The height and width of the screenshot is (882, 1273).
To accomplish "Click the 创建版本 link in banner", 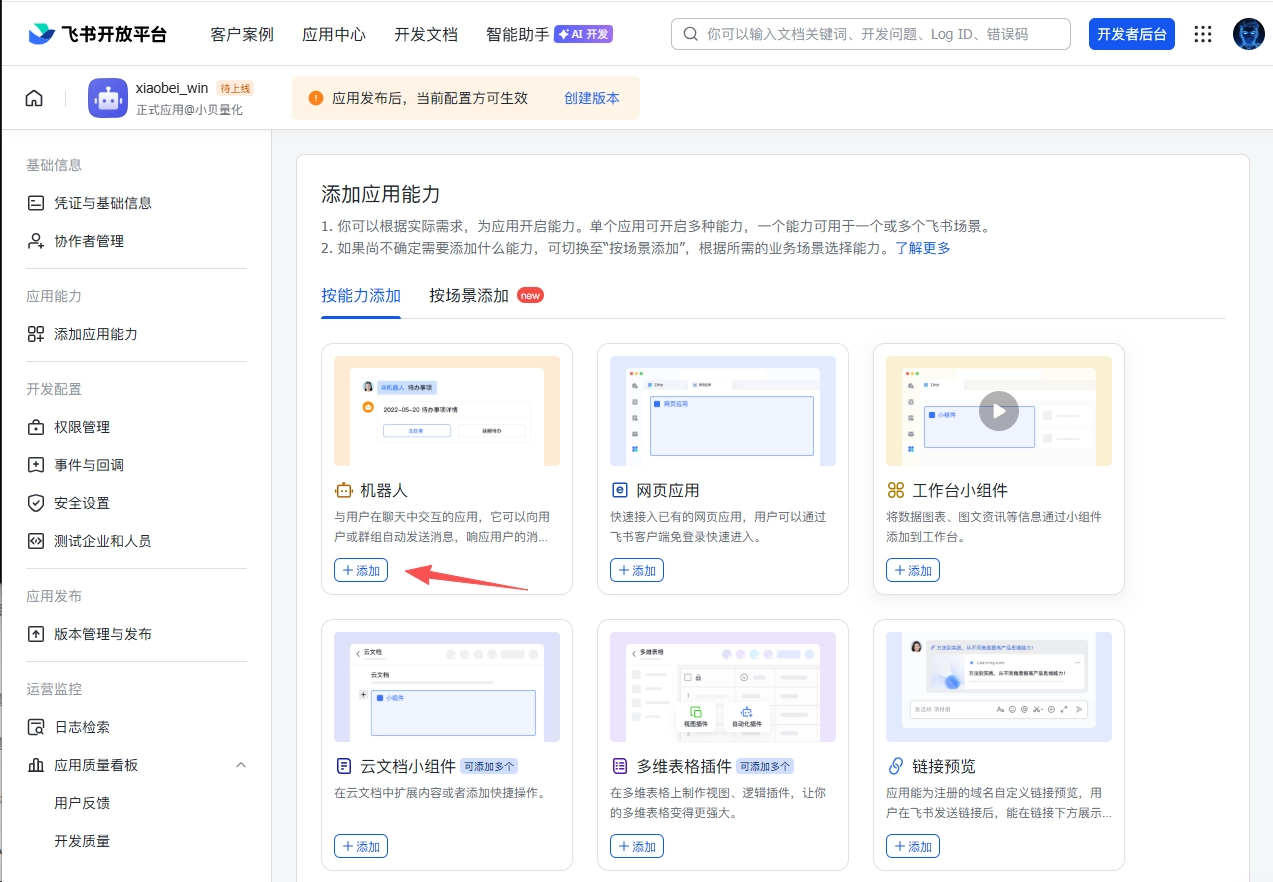I will [592, 98].
